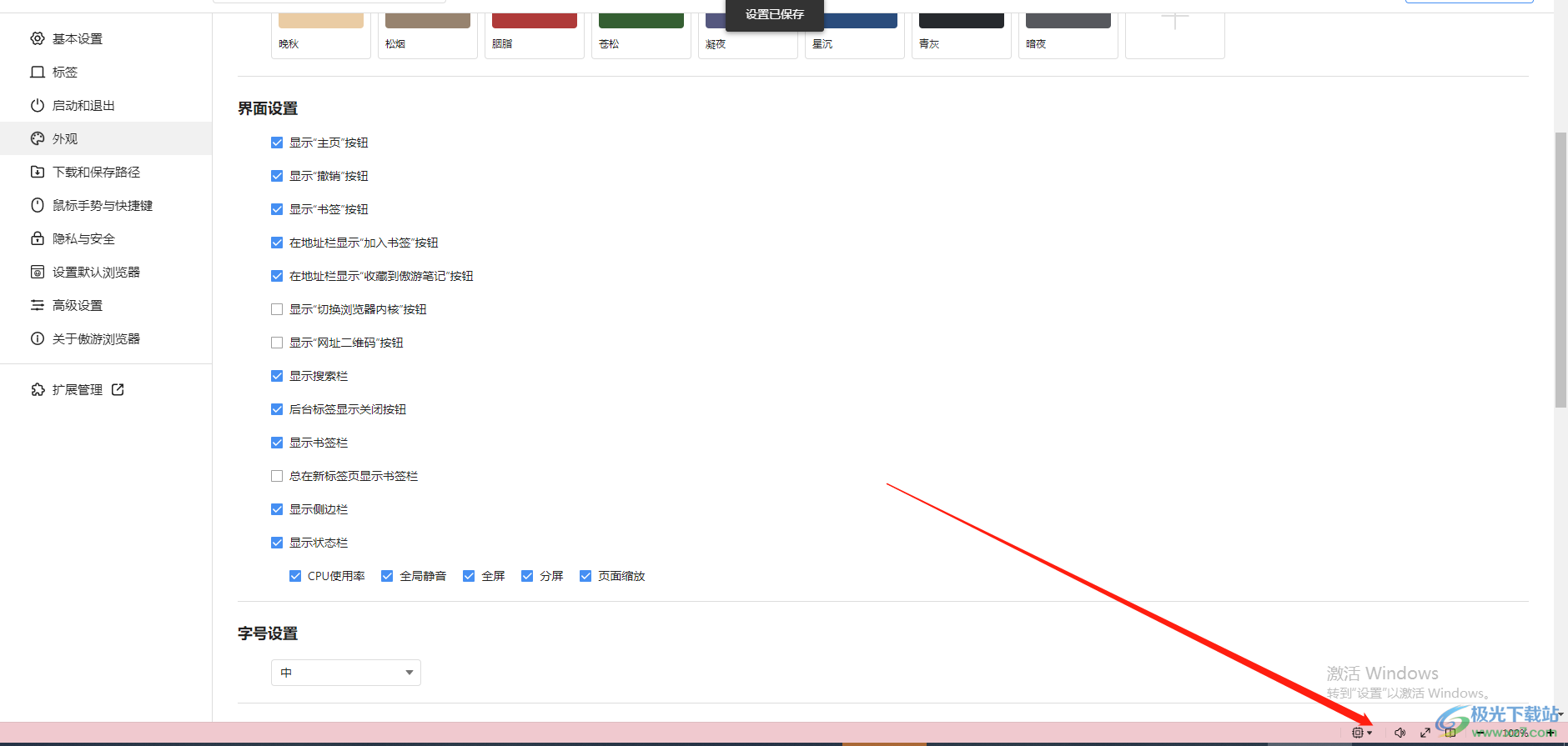Uncheck 全局静音 status bar option
Screen dimensions: 1568x746
coord(387,576)
